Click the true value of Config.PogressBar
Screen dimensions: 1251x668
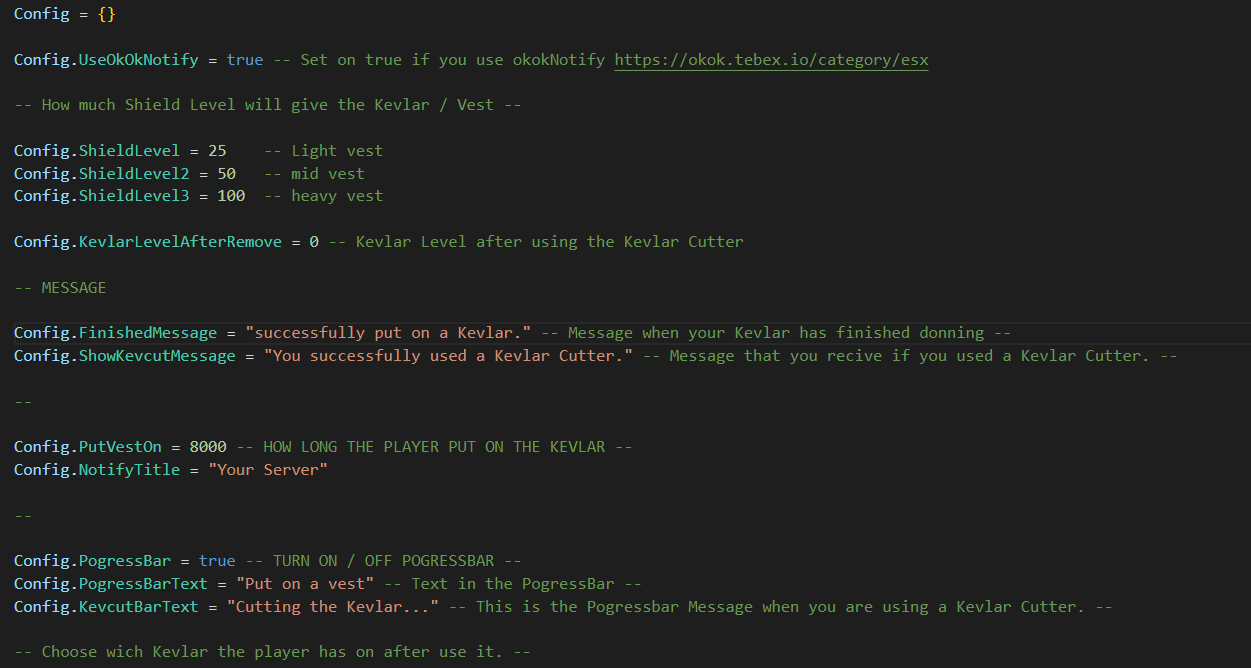coord(217,561)
